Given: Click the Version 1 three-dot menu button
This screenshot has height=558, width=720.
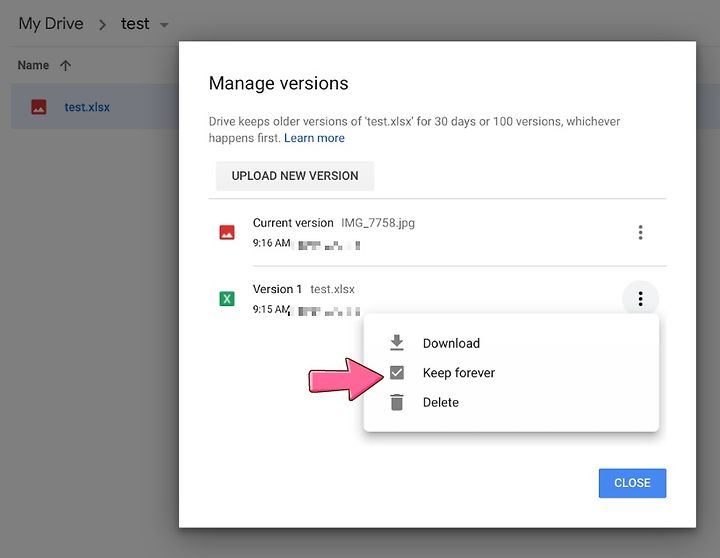Looking at the screenshot, I should (x=640, y=299).
